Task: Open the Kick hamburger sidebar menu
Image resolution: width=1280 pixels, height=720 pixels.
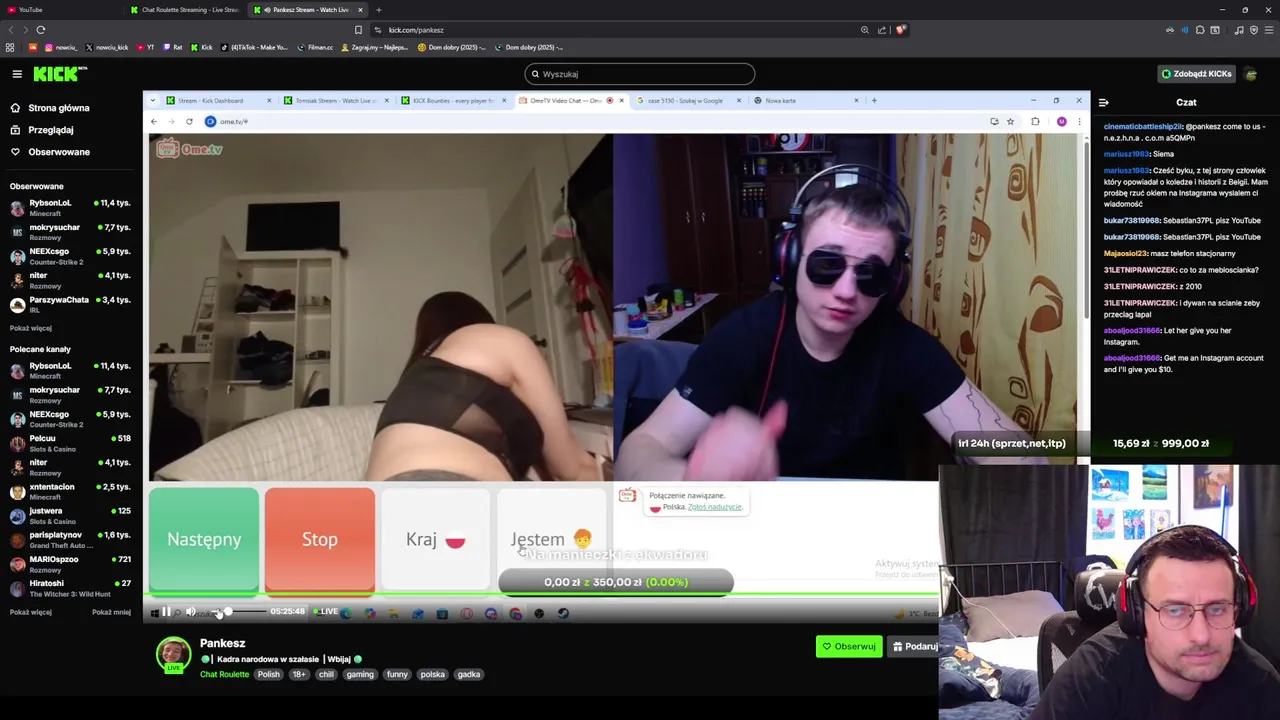Action: [17, 74]
